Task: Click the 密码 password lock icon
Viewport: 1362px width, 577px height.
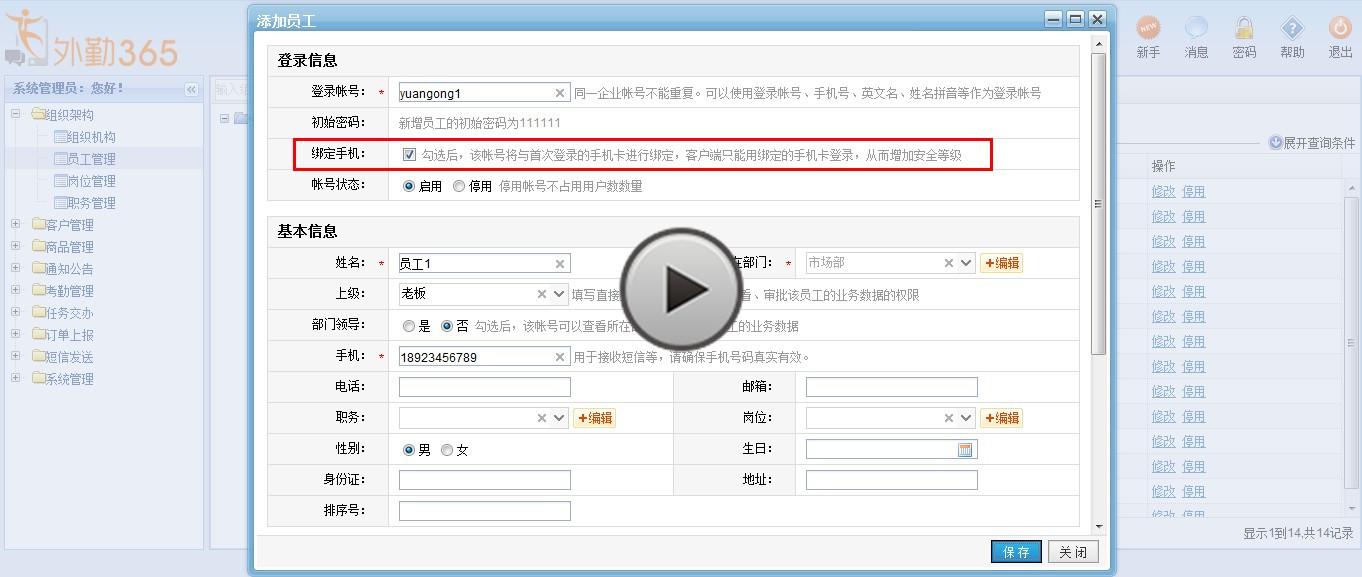Action: coord(1244,28)
